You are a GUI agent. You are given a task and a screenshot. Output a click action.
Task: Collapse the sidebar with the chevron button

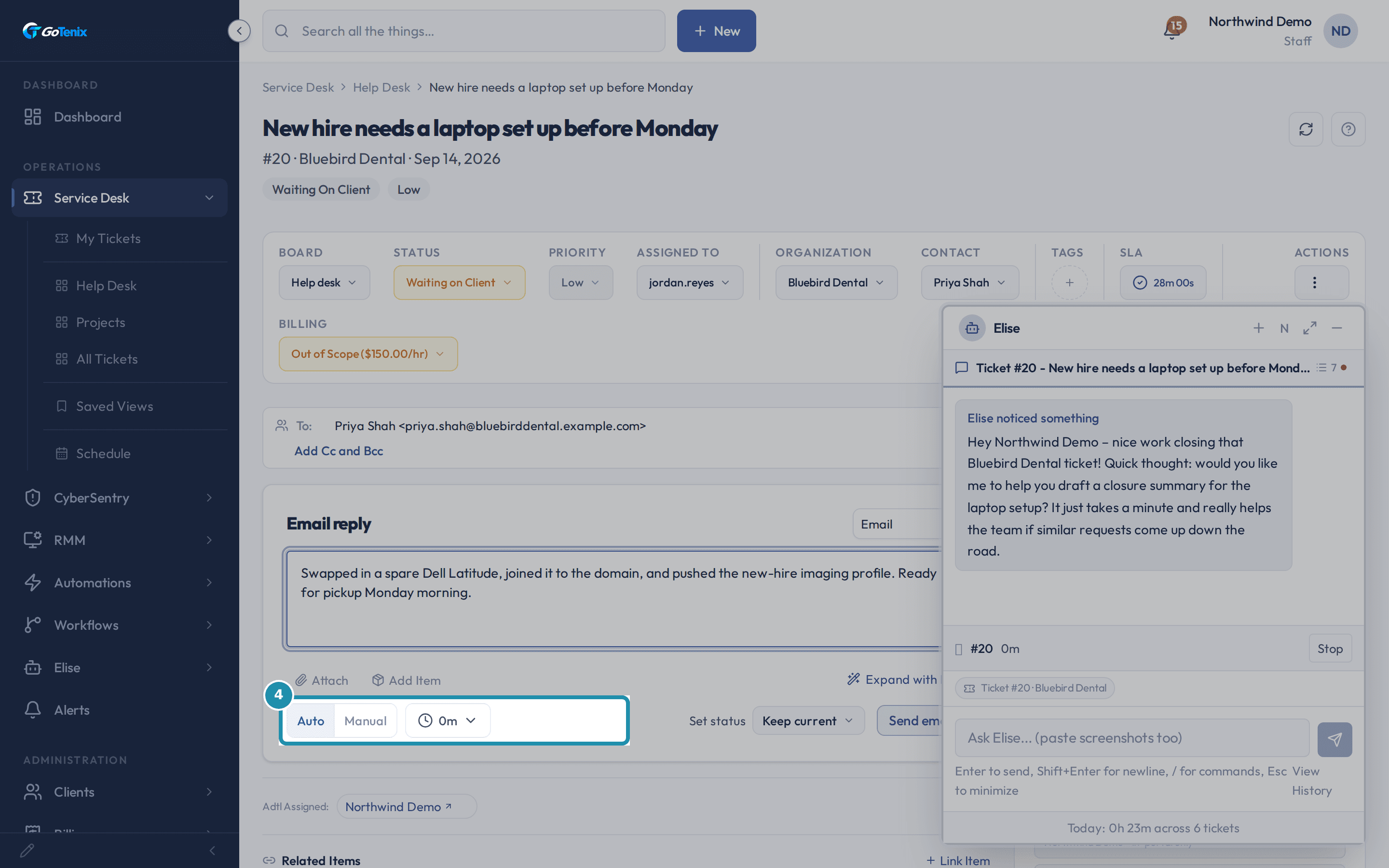(239, 31)
